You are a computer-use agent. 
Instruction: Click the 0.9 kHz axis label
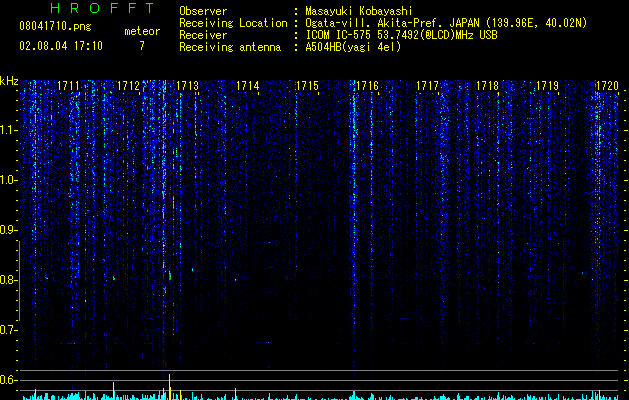click(x=8, y=230)
